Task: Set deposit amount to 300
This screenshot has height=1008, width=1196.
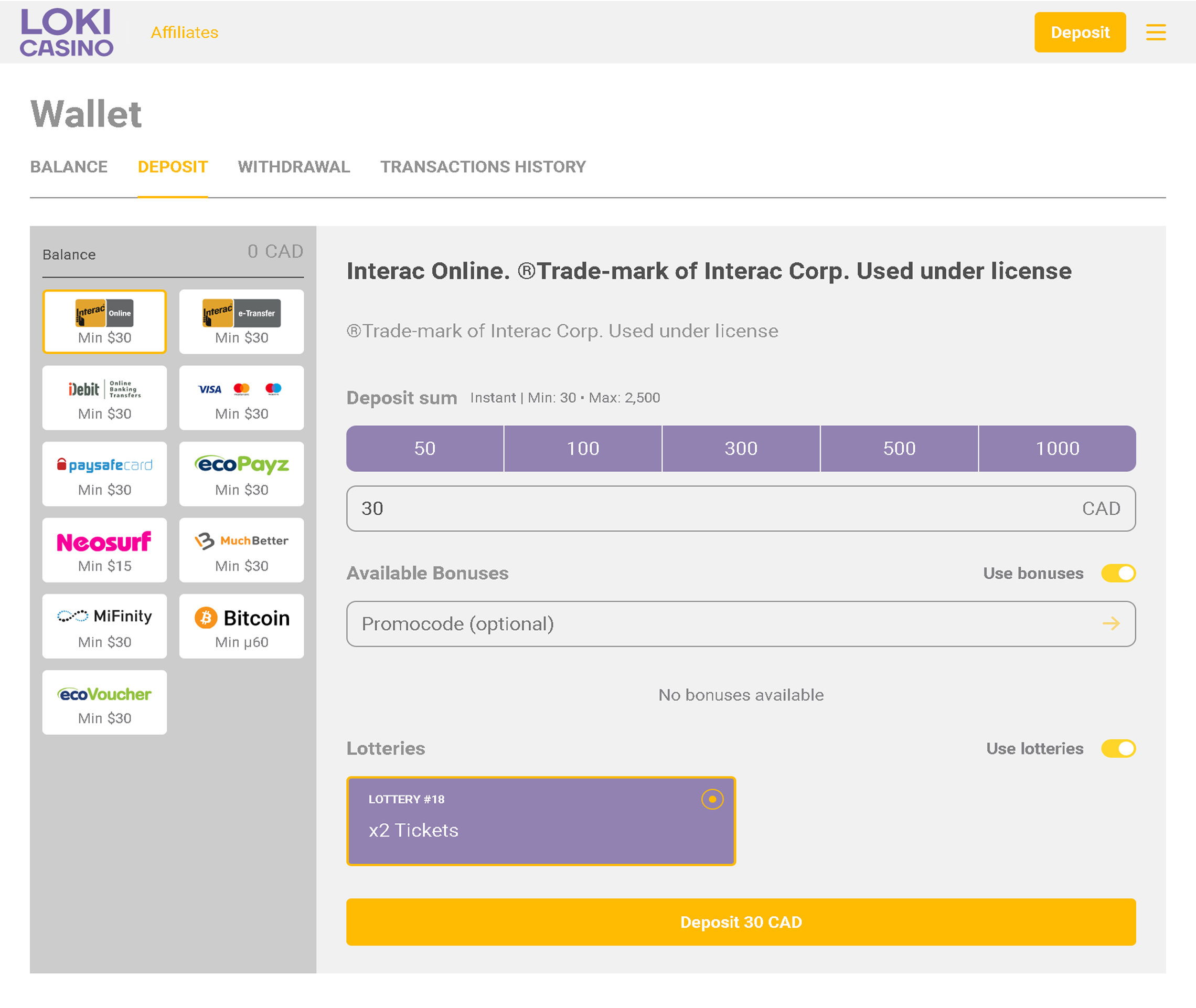Action: 741,449
